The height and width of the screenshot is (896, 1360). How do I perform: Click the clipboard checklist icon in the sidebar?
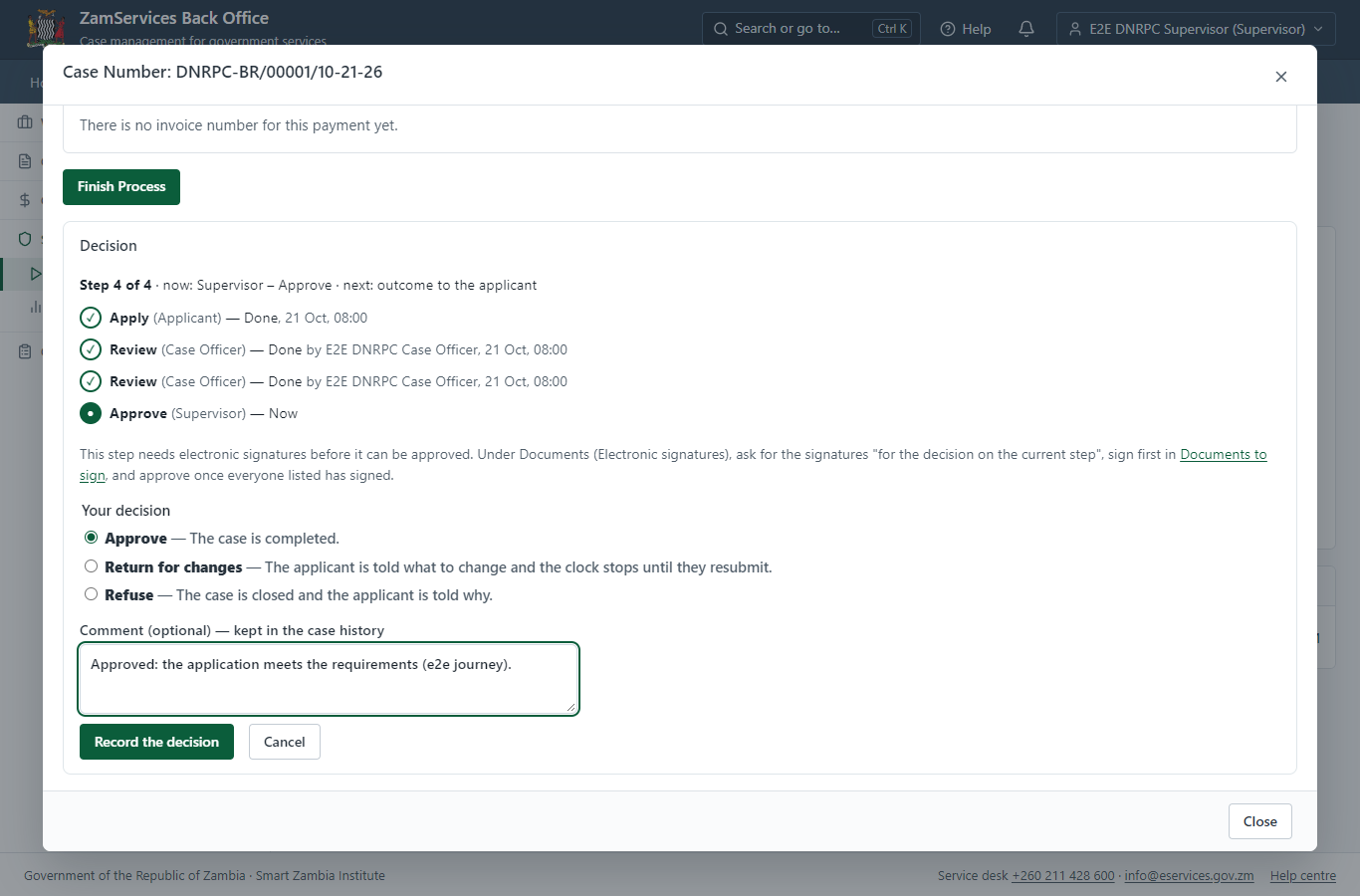(25, 351)
